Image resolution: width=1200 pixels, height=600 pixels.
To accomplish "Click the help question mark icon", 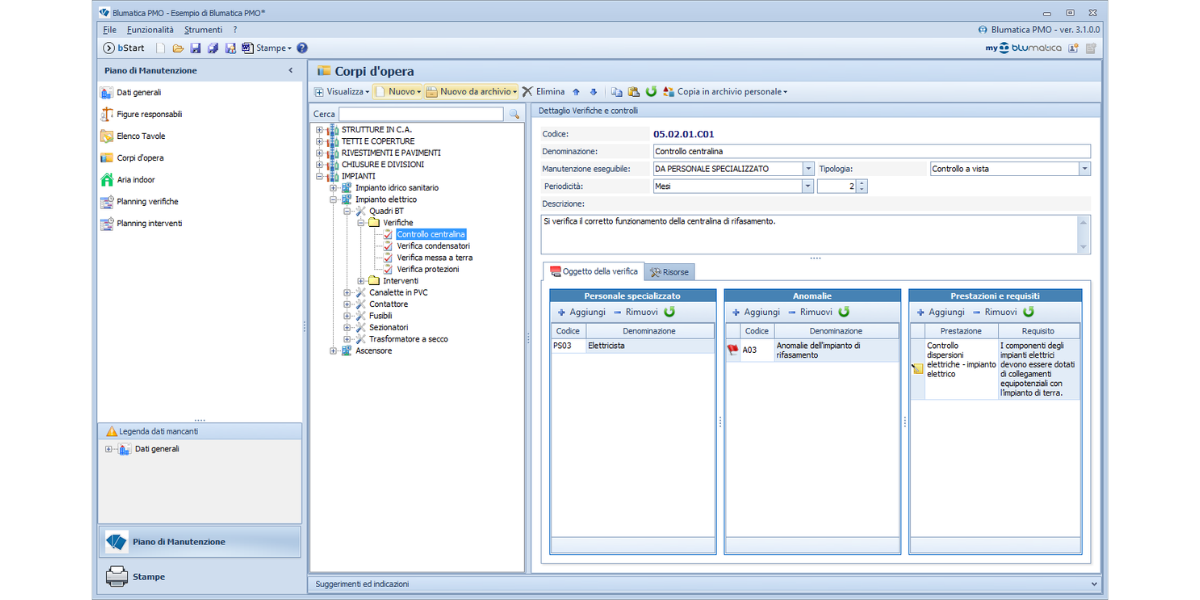I will coord(302,48).
